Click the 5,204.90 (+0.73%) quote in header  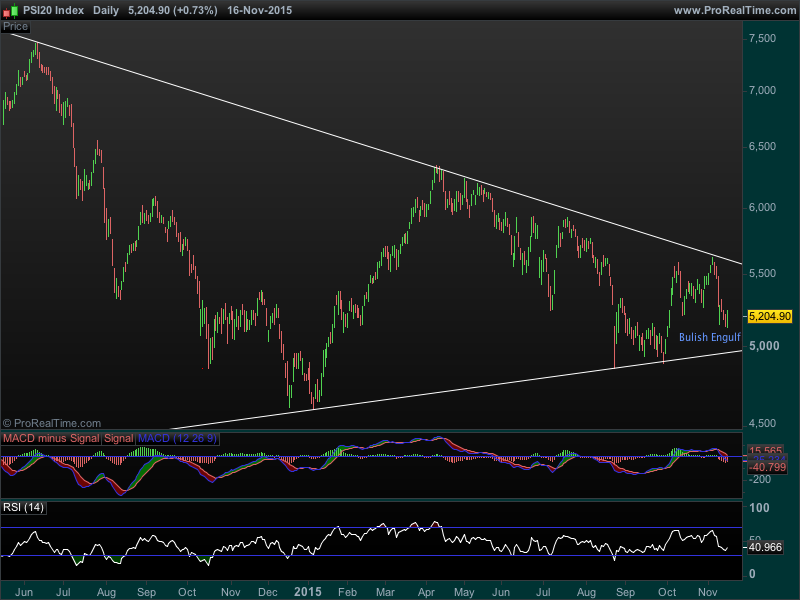tap(175, 10)
